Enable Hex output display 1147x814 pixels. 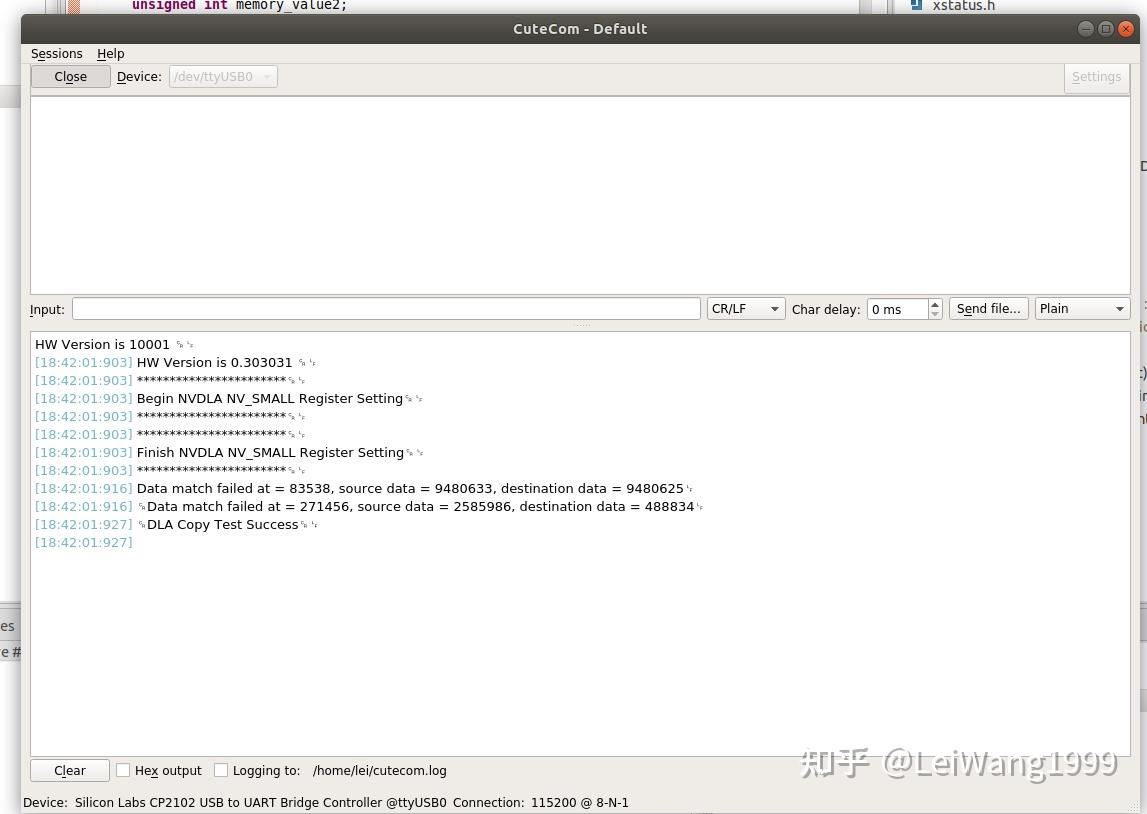pos(123,770)
